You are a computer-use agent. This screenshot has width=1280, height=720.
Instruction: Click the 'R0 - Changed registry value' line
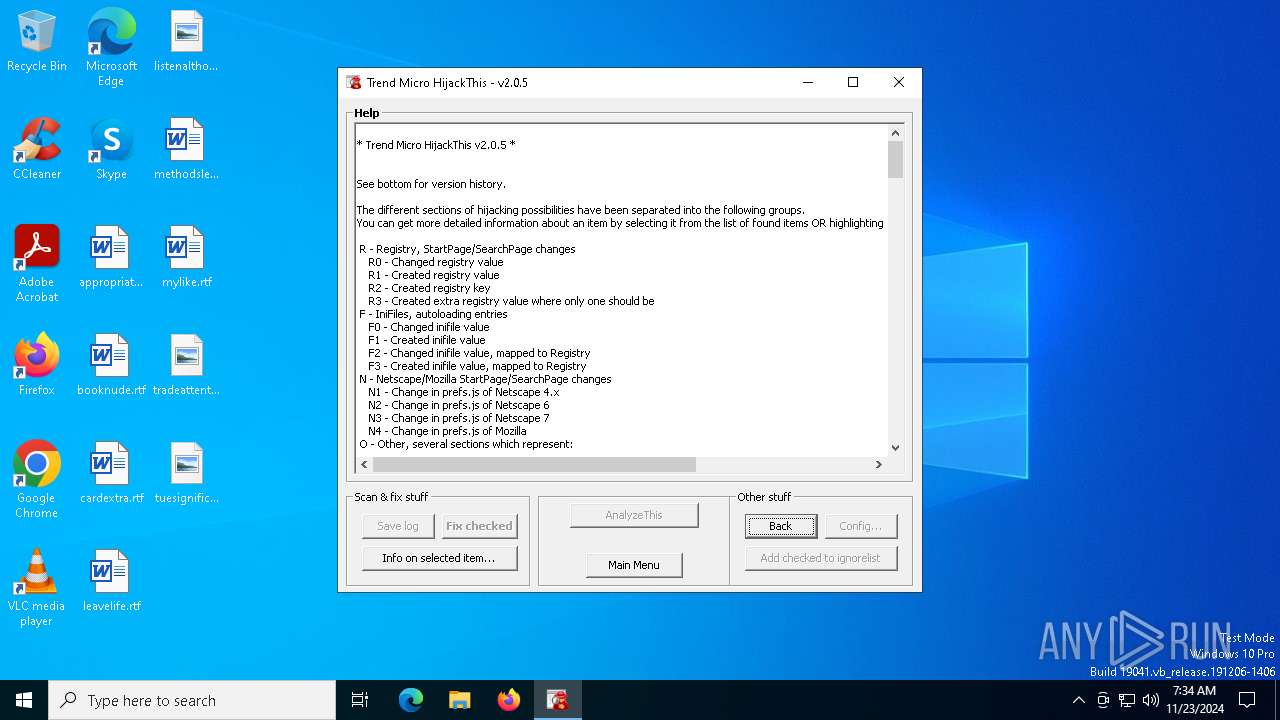tap(436, 262)
